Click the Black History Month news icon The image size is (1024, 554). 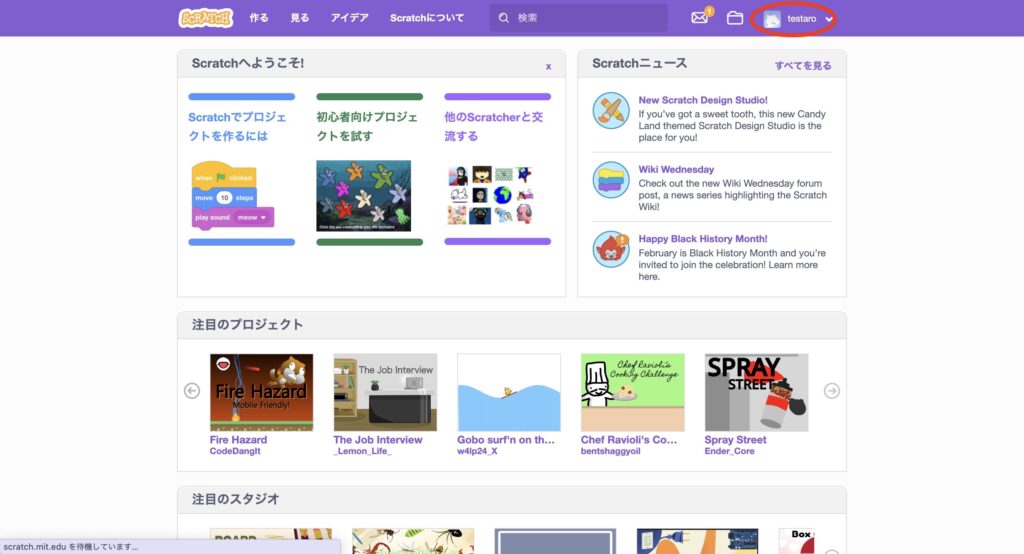click(611, 249)
